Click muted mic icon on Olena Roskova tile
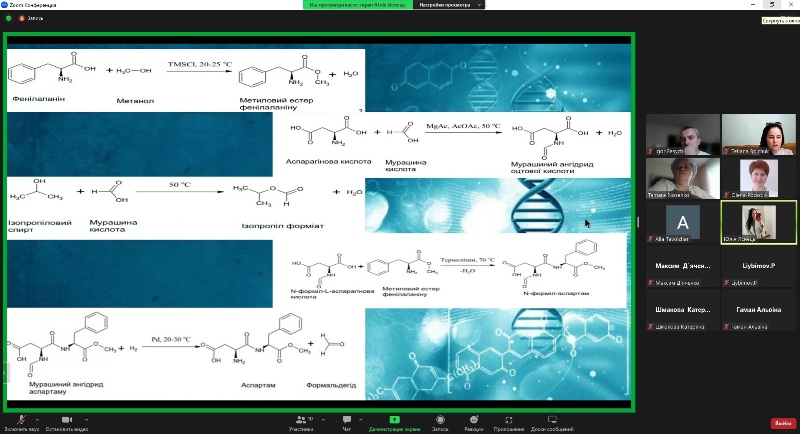 point(726,195)
